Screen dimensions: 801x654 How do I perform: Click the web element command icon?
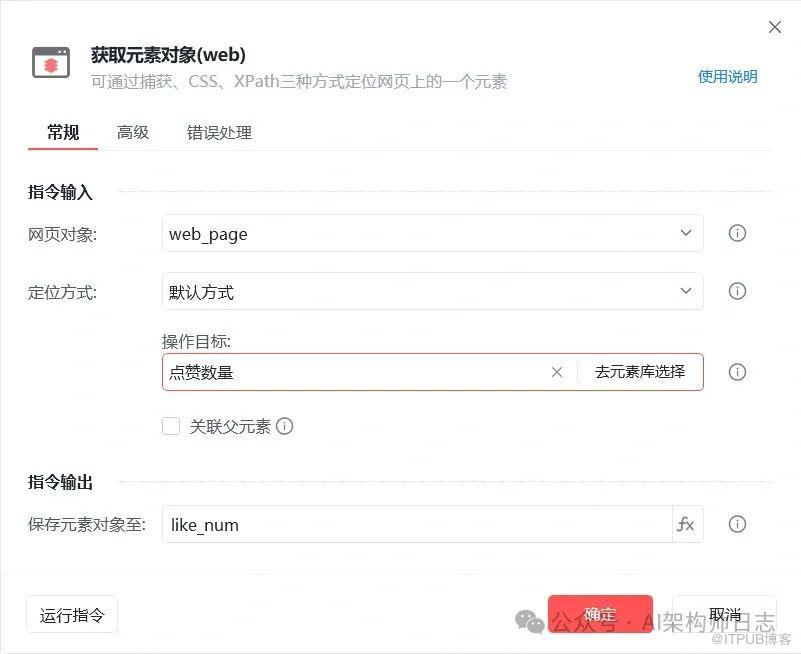[x=51, y=62]
